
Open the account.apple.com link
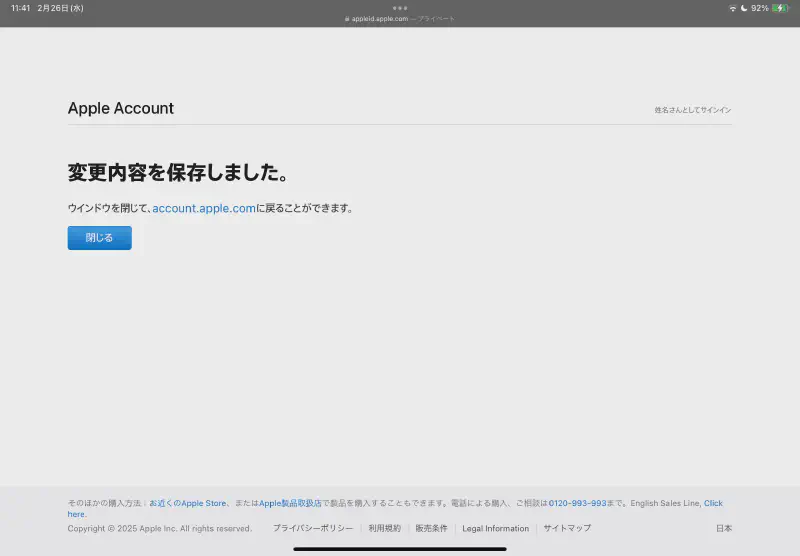coord(204,208)
